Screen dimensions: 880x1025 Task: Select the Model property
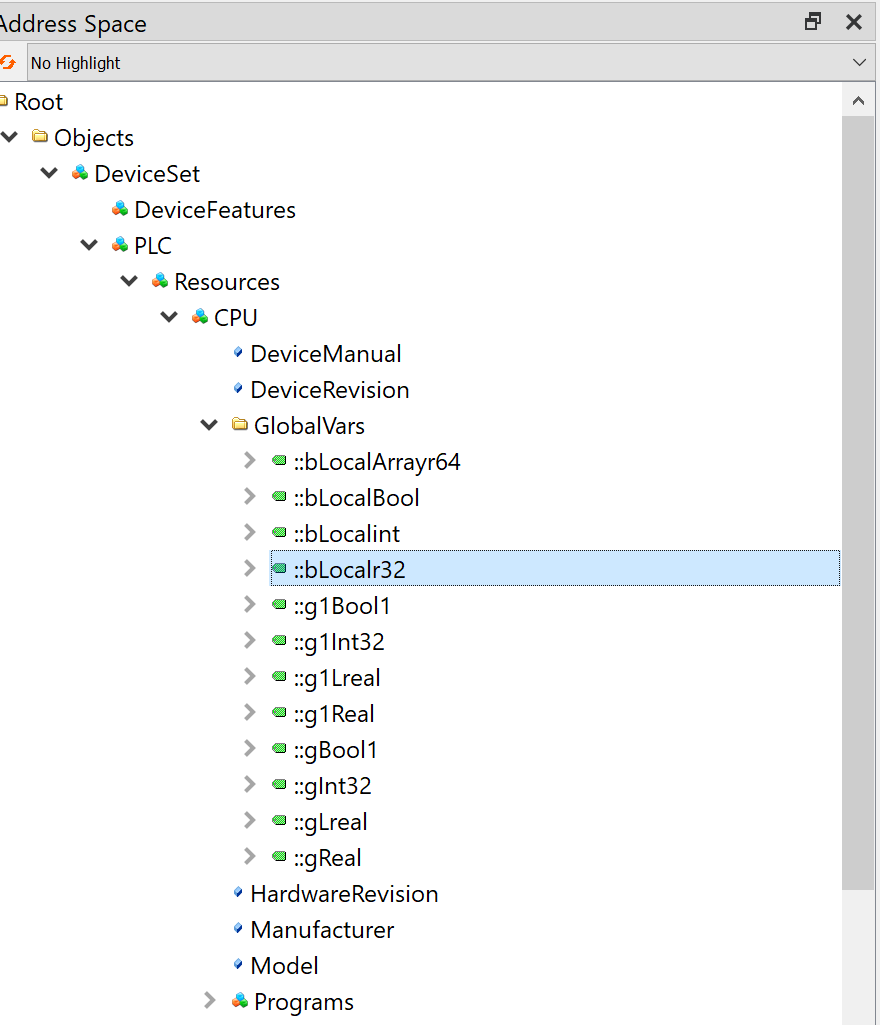[x=284, y=966]
